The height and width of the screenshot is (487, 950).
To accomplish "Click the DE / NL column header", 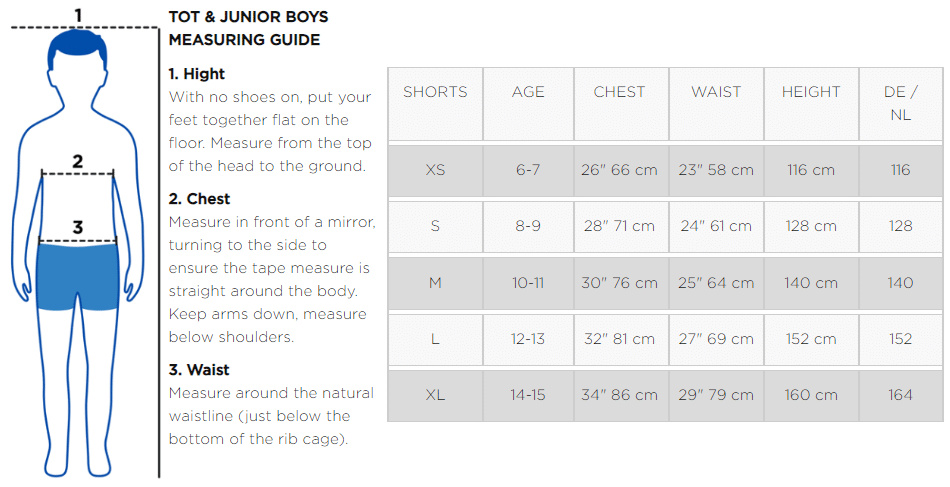I will tap(900, 103).
